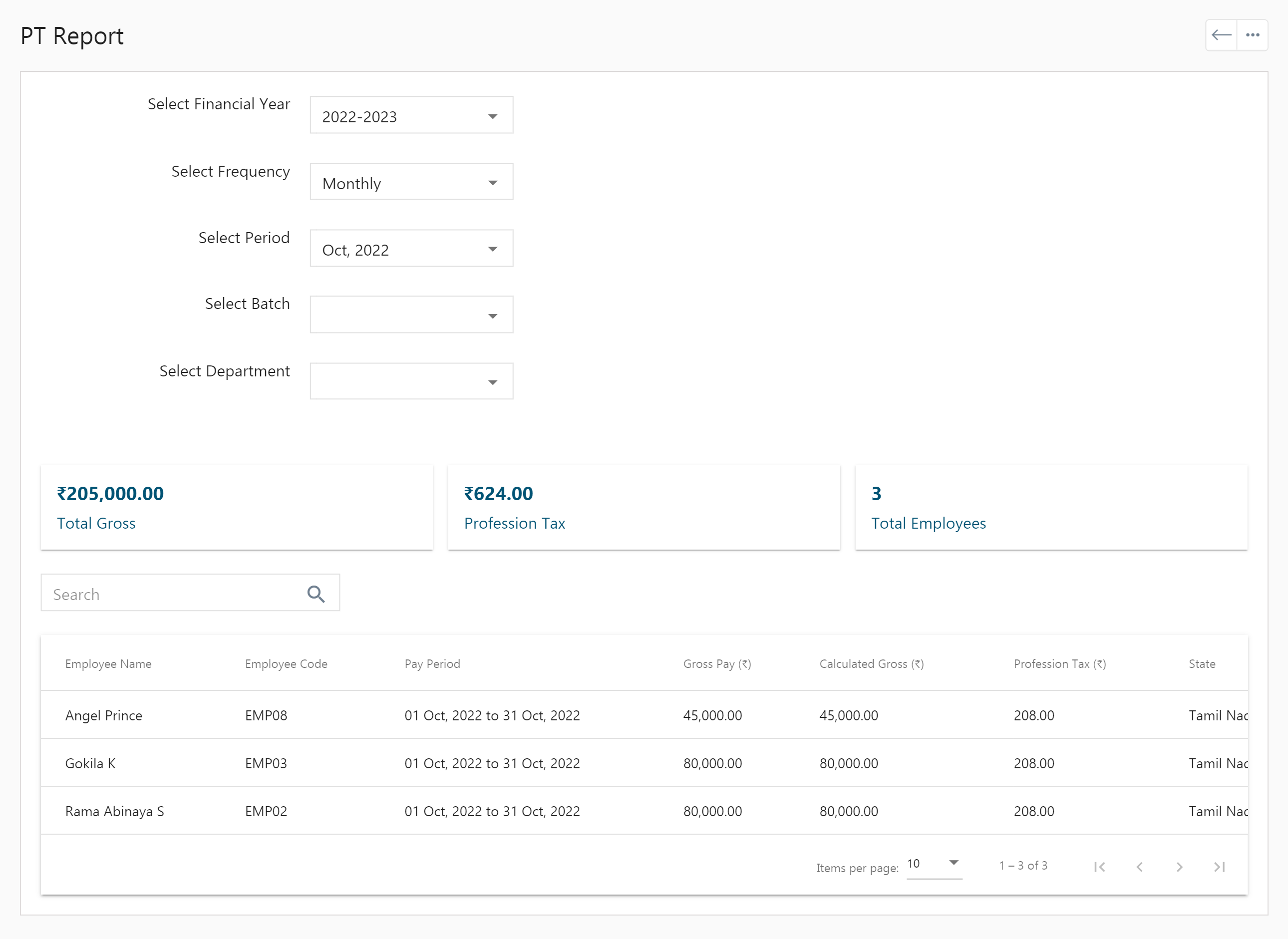Click the back arrow icon
The height and width of the screenshot is (939, 1288).
1221,35
